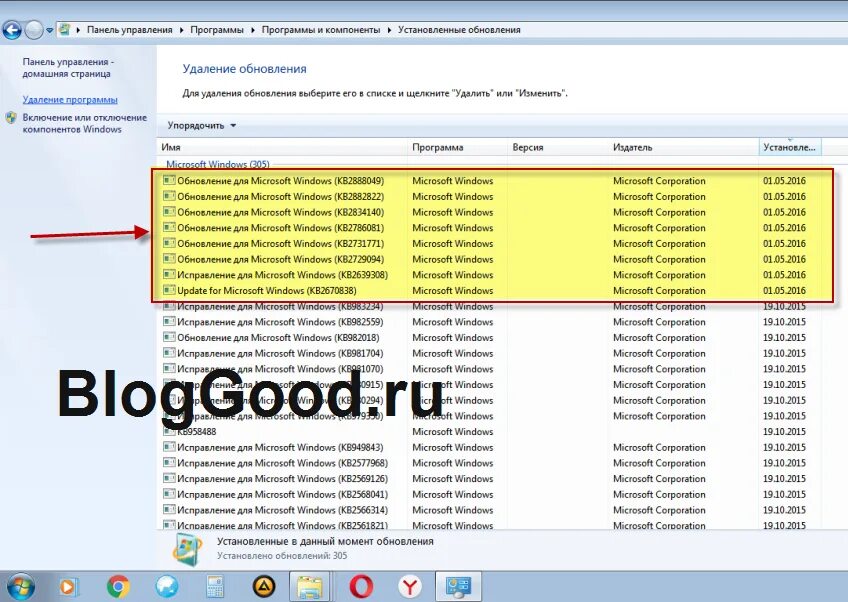Viewport: 848px width, 602px height.
Task: Open the AIMP player taskbar icon
Action: coord(264,586)
